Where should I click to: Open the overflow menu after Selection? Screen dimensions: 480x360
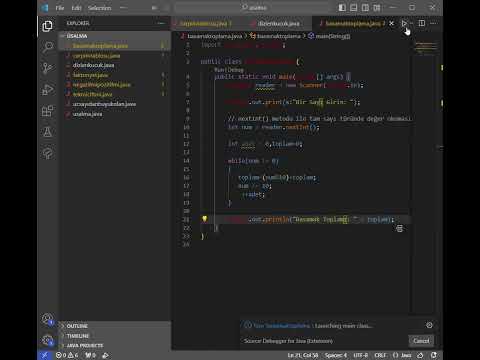[x=123, y=8]
